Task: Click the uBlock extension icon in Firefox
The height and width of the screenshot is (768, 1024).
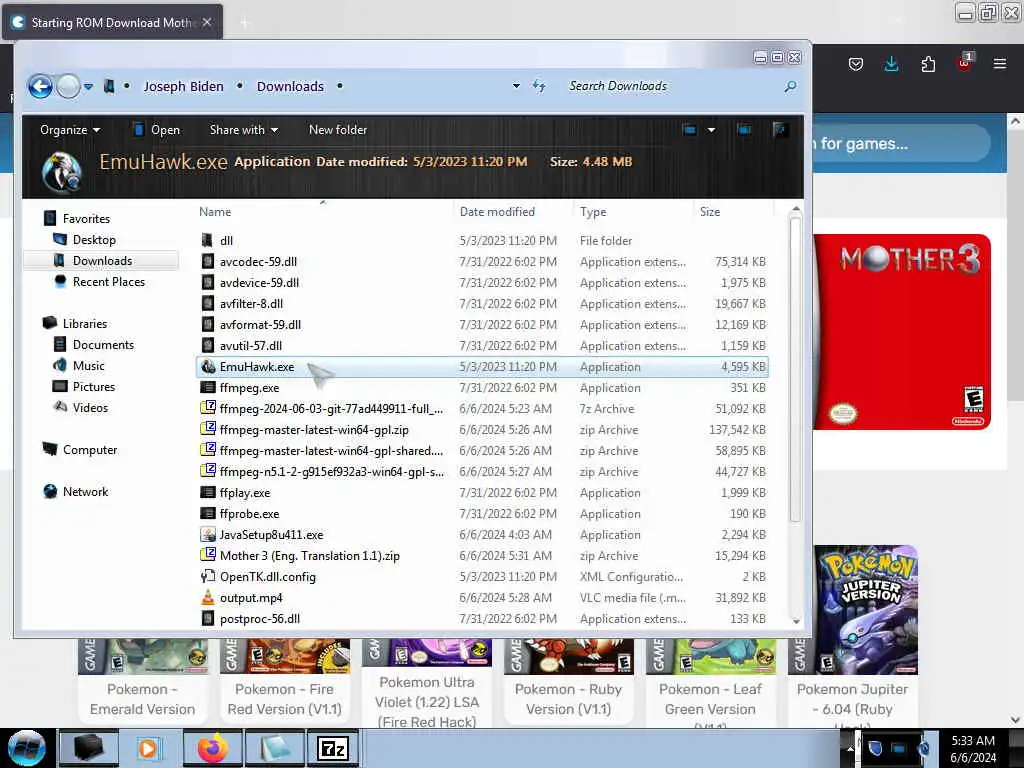Action: pos(964,63)
